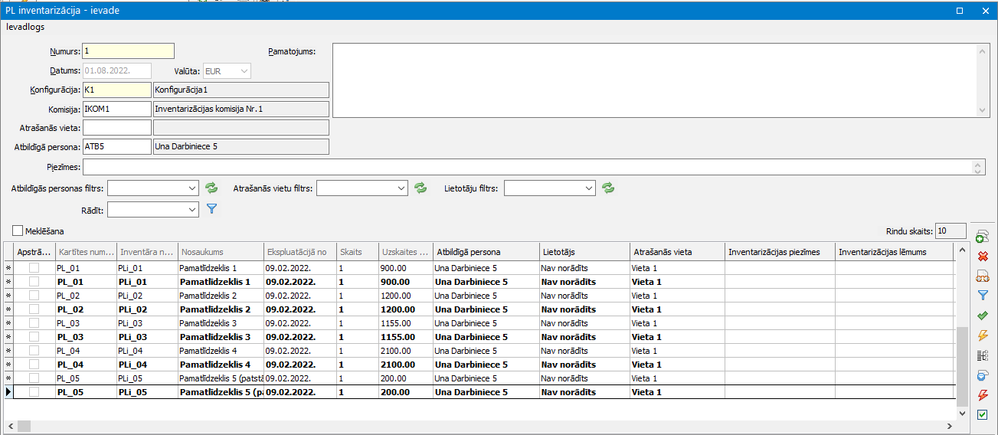Click the Atrašanās vieta column header
The image size is (998, 435).
pos(675,252)
